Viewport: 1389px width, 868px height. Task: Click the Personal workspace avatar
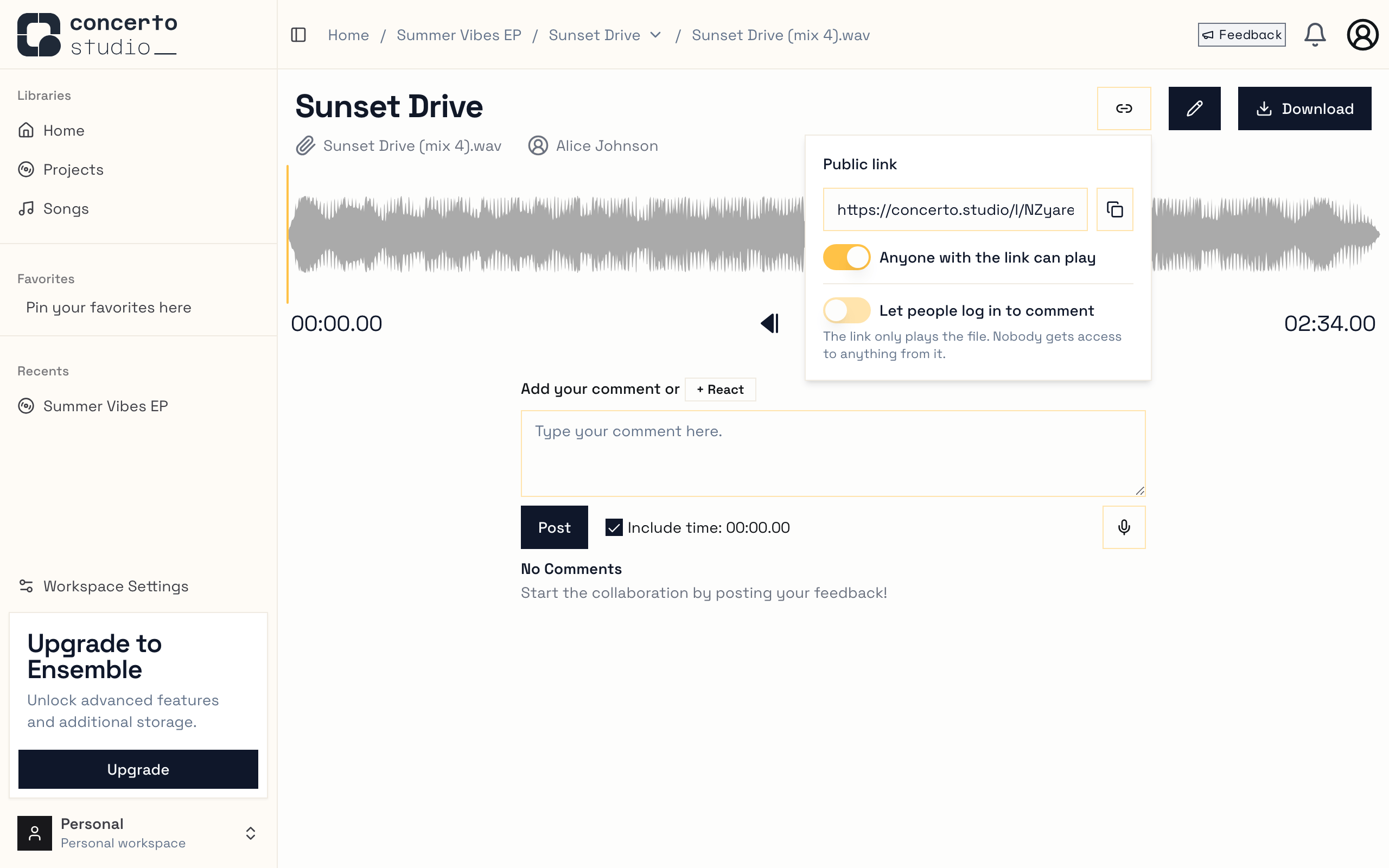coord(34,833)
